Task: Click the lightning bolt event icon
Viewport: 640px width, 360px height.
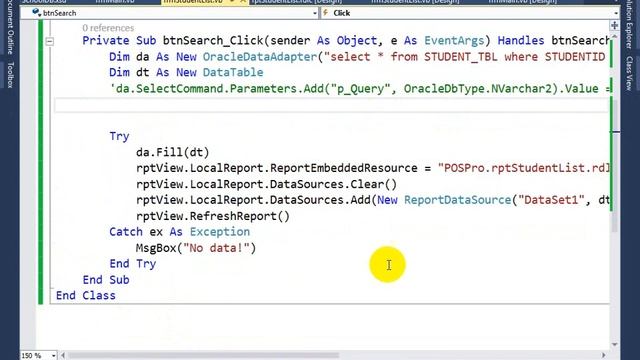Action: click(x=326, y=13)
